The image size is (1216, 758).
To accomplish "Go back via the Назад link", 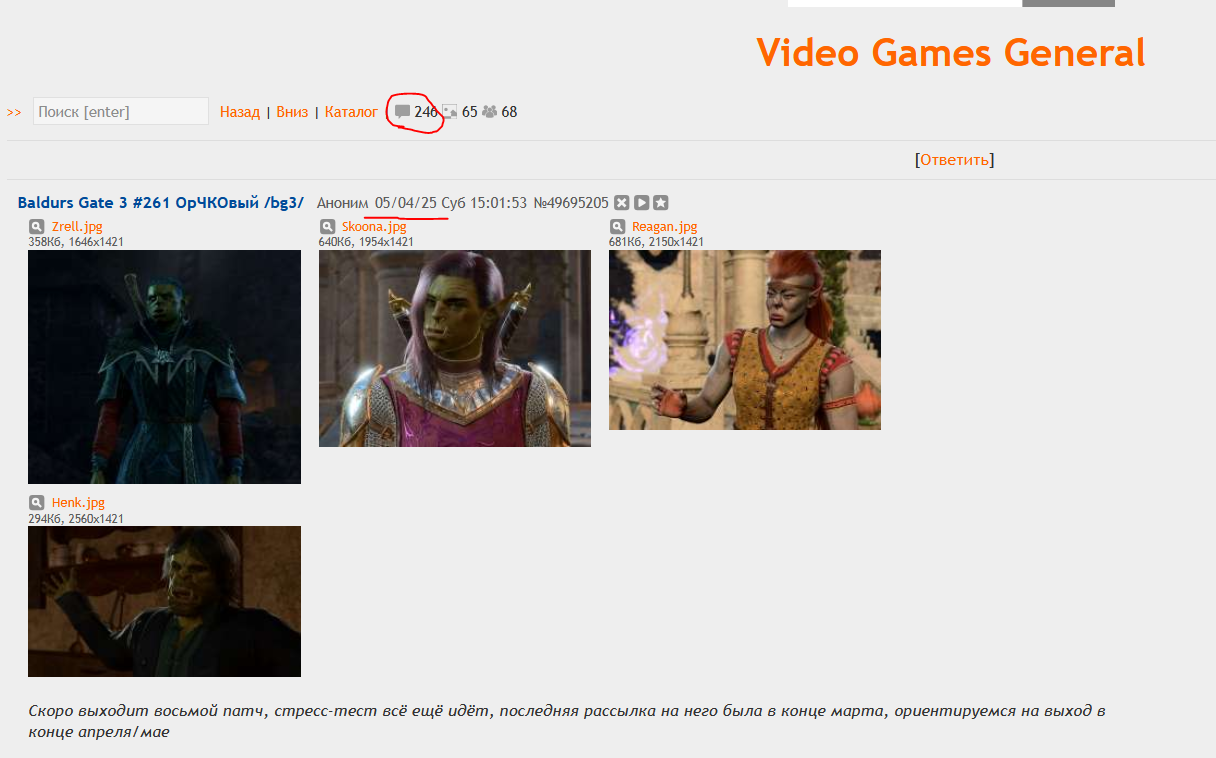I will tap(240, 112).
